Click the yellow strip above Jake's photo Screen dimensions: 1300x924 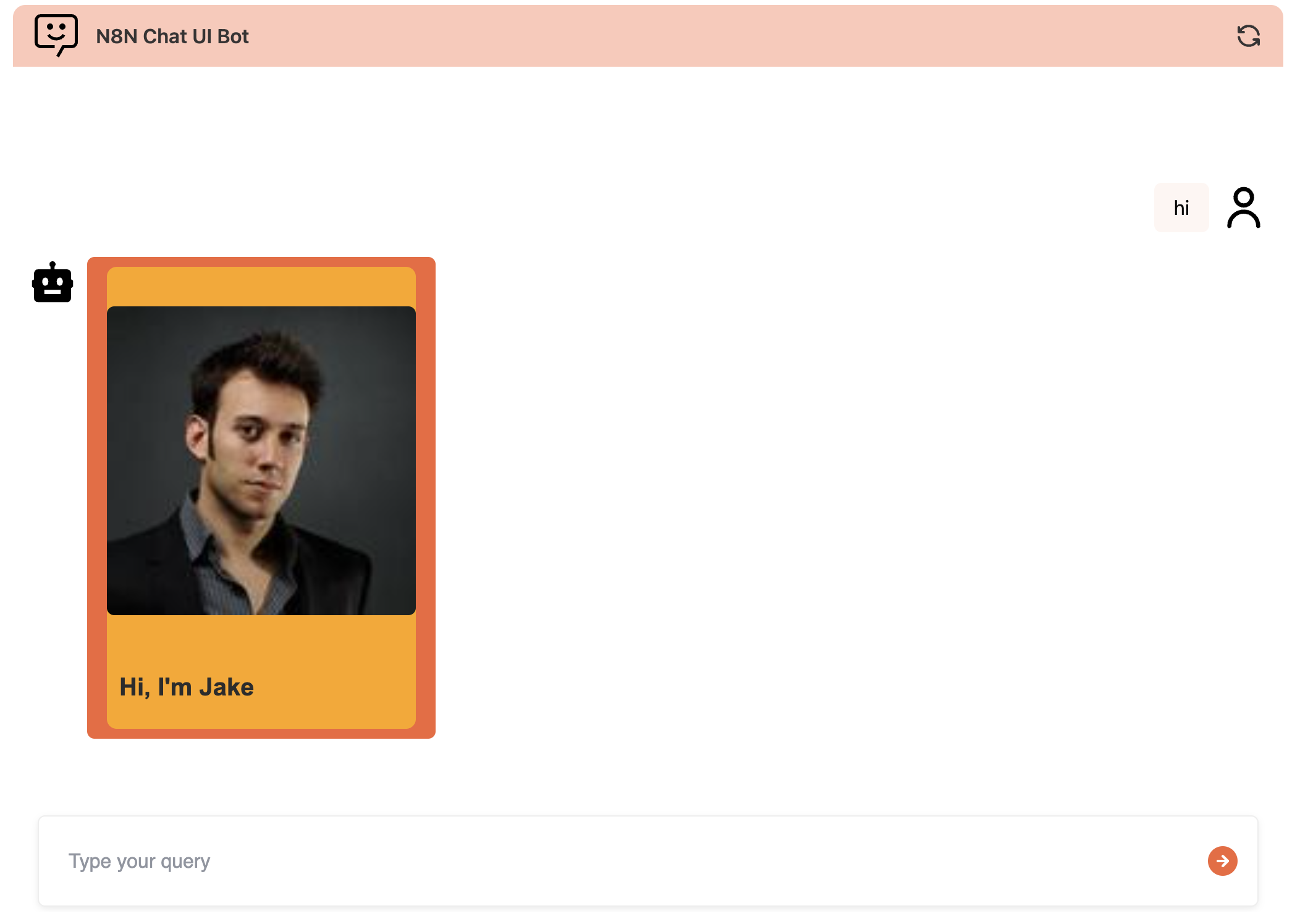(261, 287)
